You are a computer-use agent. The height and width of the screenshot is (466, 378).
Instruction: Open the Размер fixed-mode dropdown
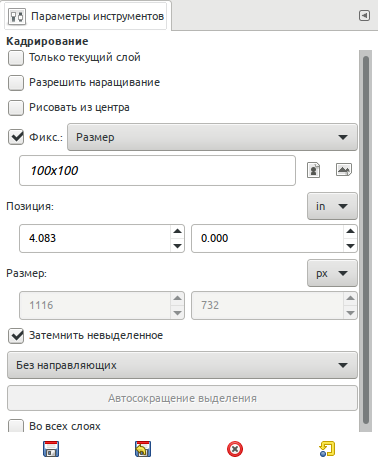pyautogui.click(x=212, y=137)
